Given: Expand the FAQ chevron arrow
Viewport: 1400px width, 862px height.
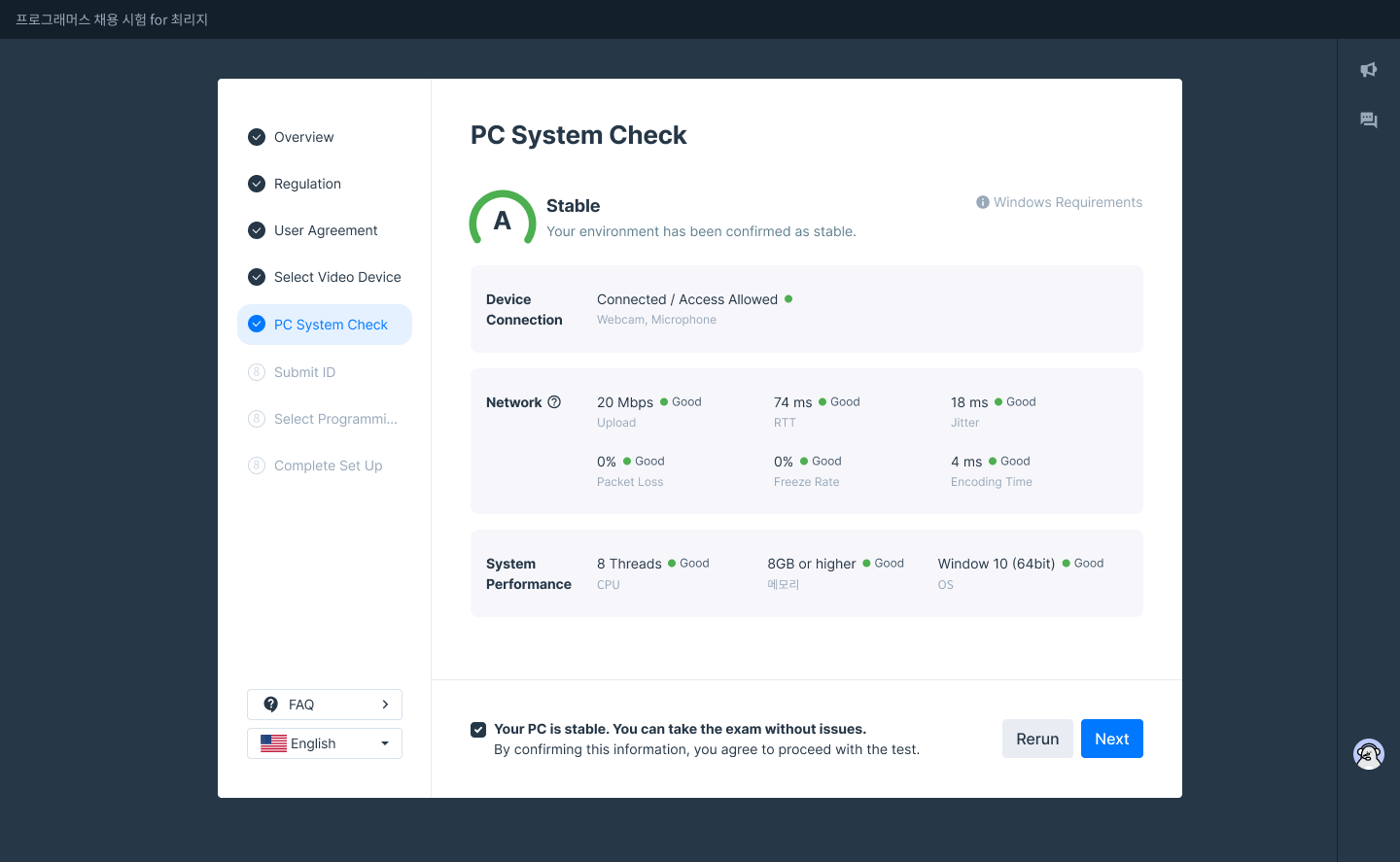Looking at the screenshot, I should pyautogui.click(x=385, y=705).
